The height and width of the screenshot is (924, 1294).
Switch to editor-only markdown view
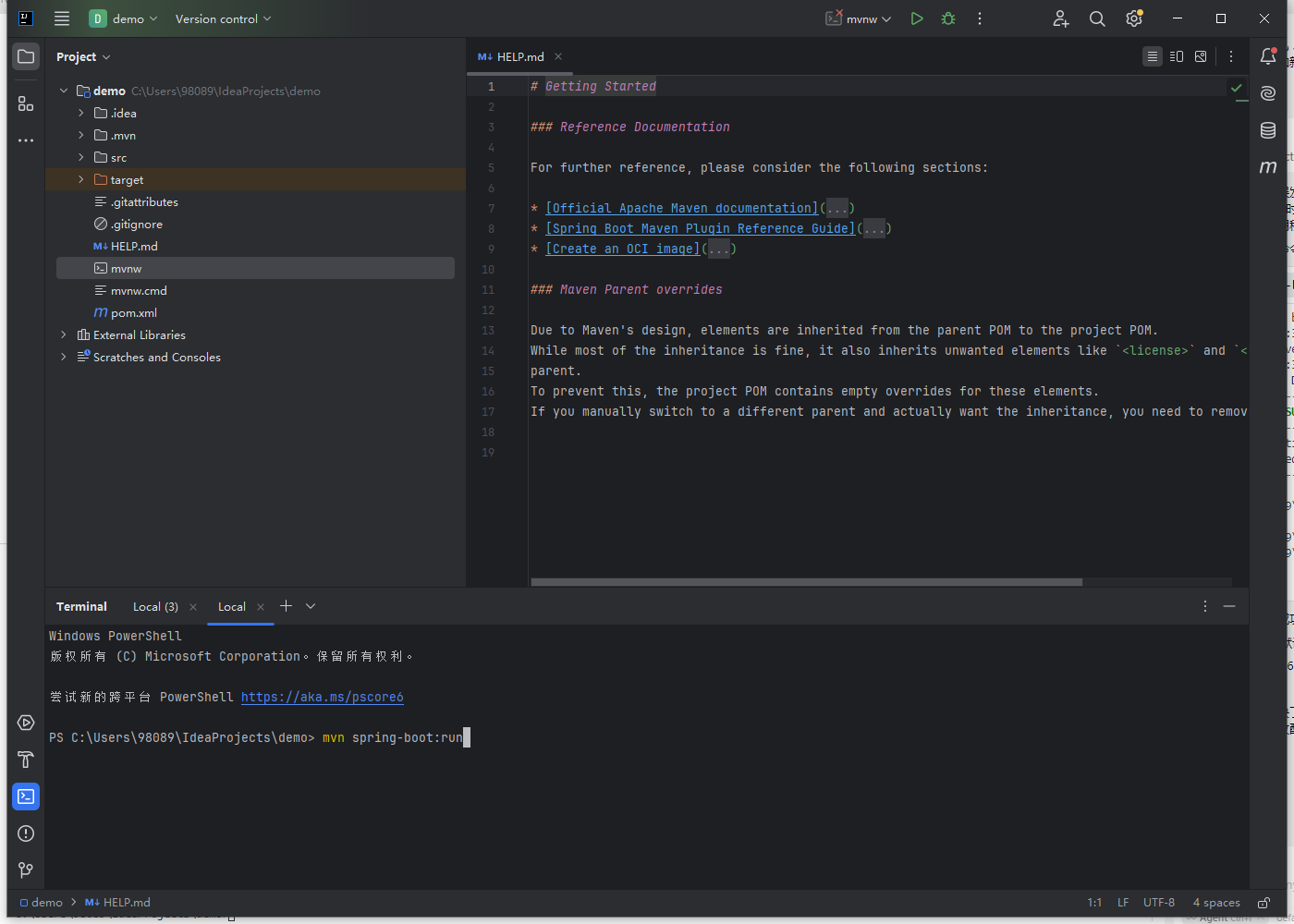click(x=1153, y=56)
